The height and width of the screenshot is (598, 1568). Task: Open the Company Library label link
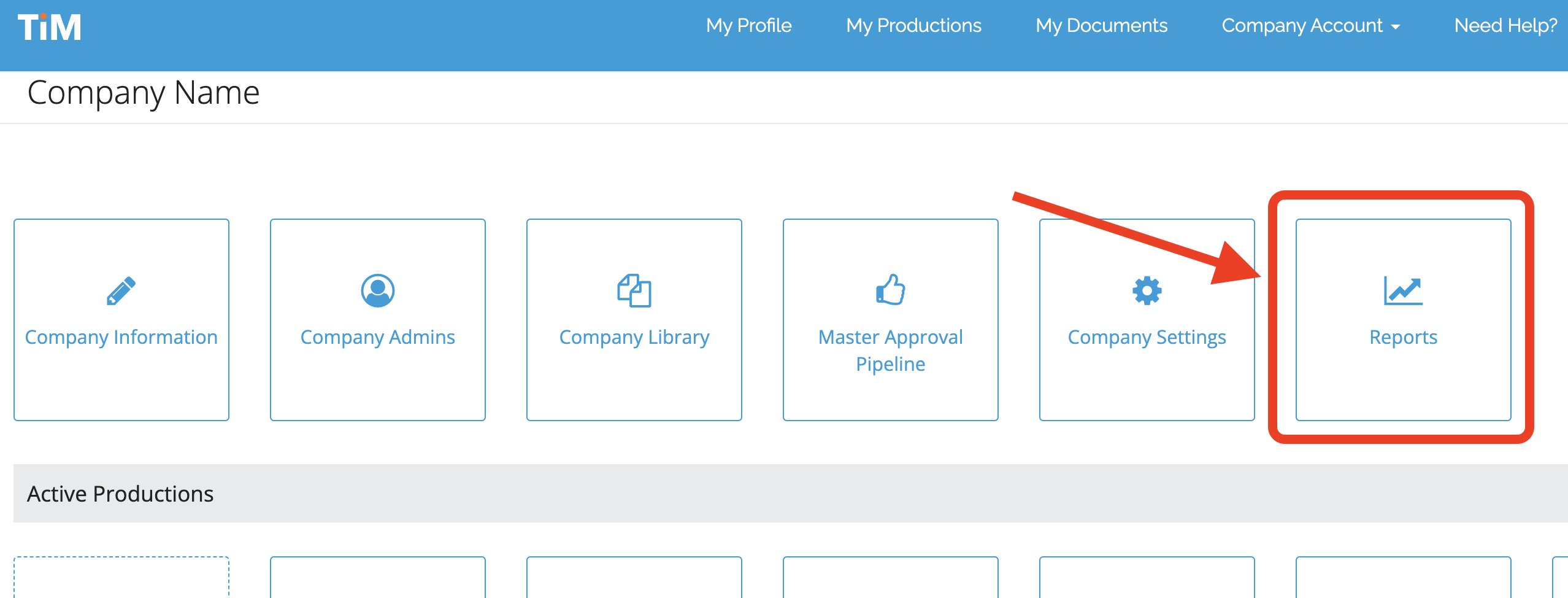point(634,337)
